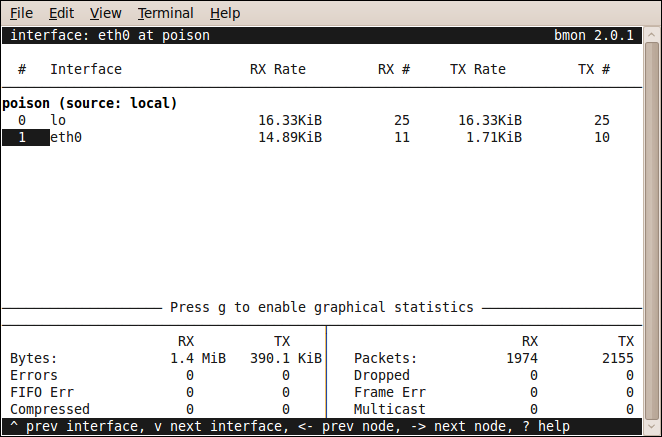
Task: Click the lo RX rate 16.33KiB
Action: tap(290, 120)
